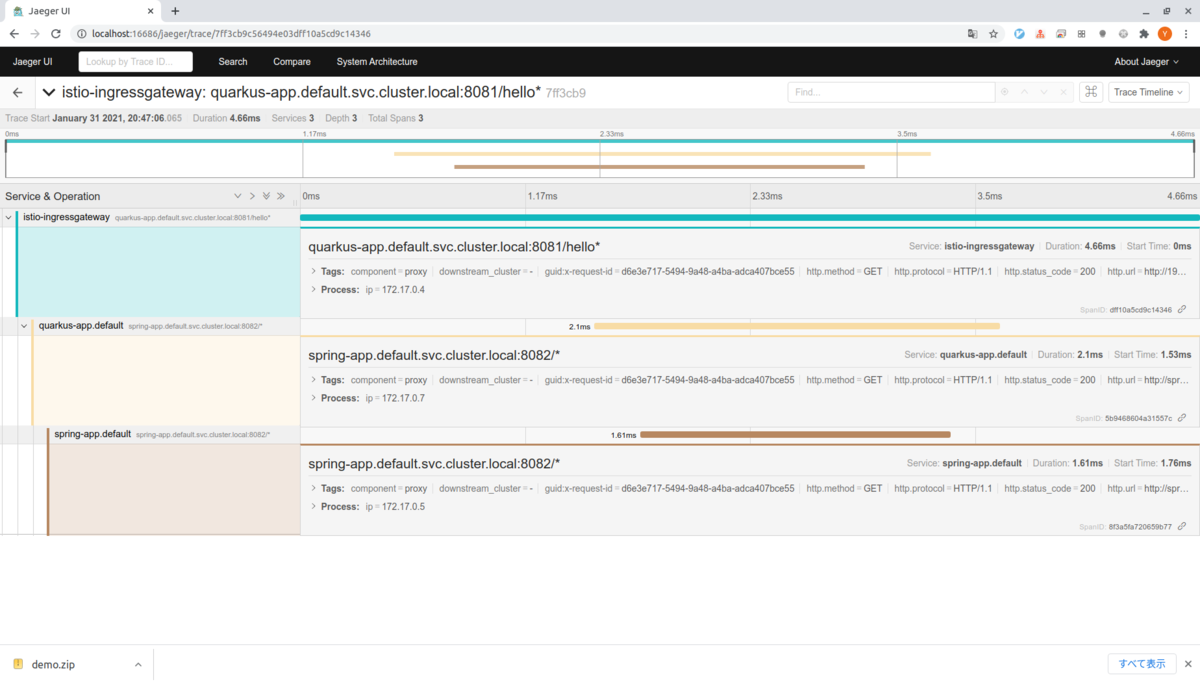This screenshot has width=1200, height=684.
Task: Open the Chrome extensions puzzle icon
Action: pyautogui.click(x=1144, y=33)
